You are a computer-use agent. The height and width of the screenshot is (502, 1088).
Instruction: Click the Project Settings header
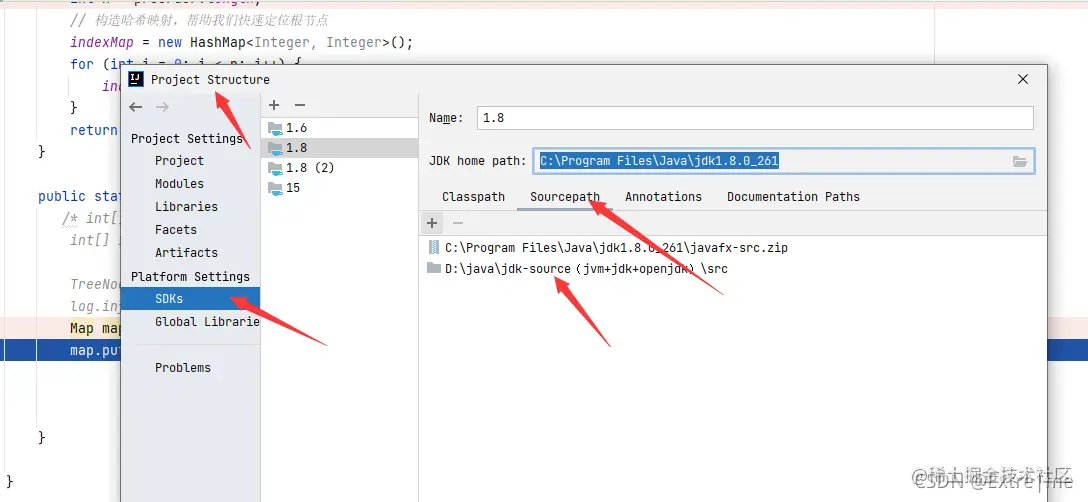[x=186, y=138]
